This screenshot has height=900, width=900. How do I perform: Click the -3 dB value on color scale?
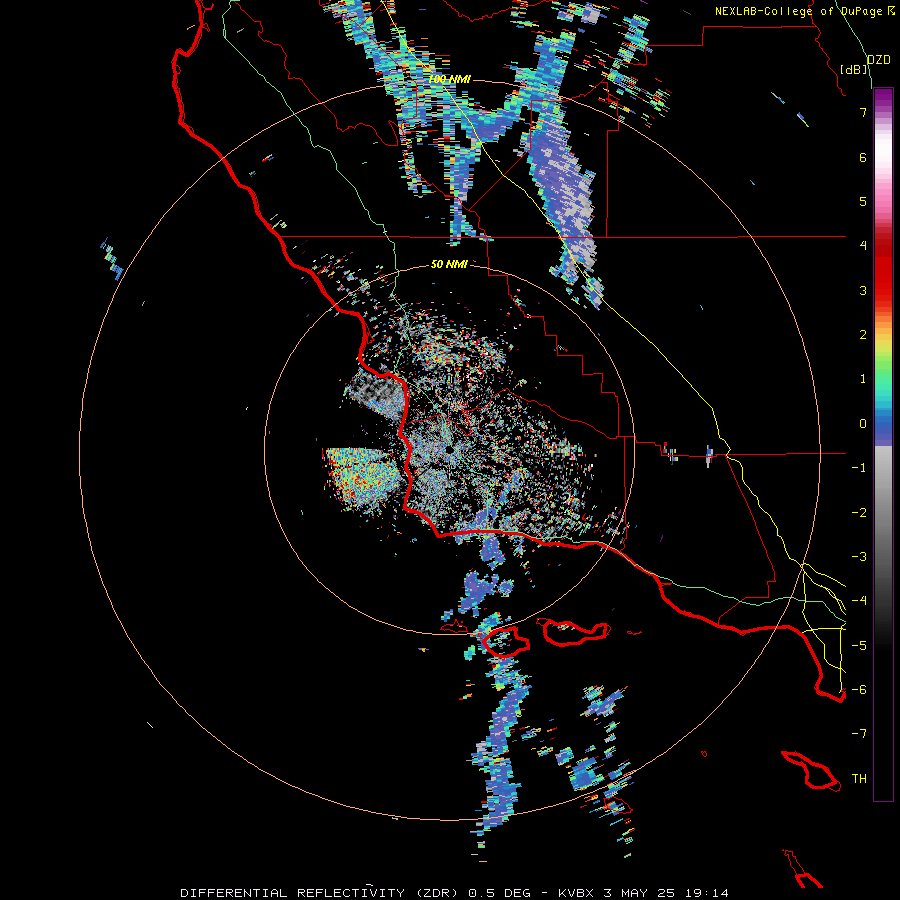[x=859, y=557]
